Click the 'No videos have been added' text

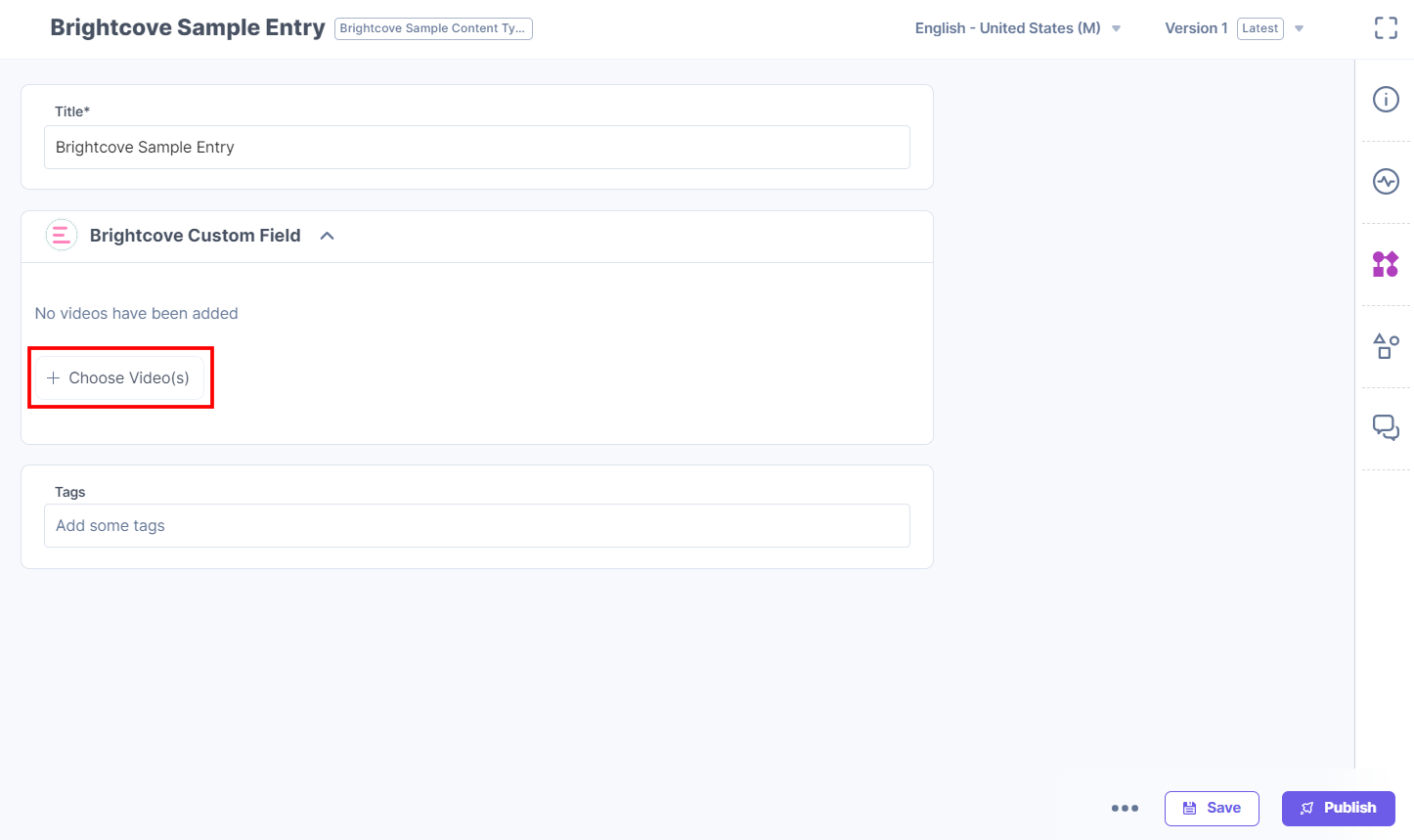coord(137,313)
